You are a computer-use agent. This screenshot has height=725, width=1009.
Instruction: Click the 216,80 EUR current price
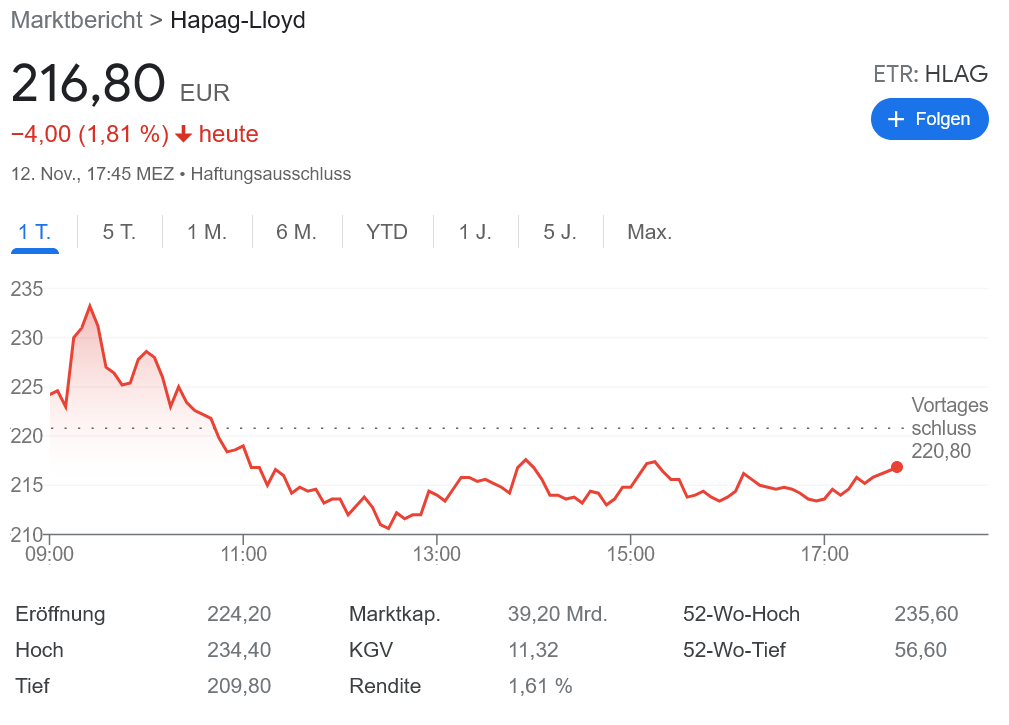(x=88, y=83)
